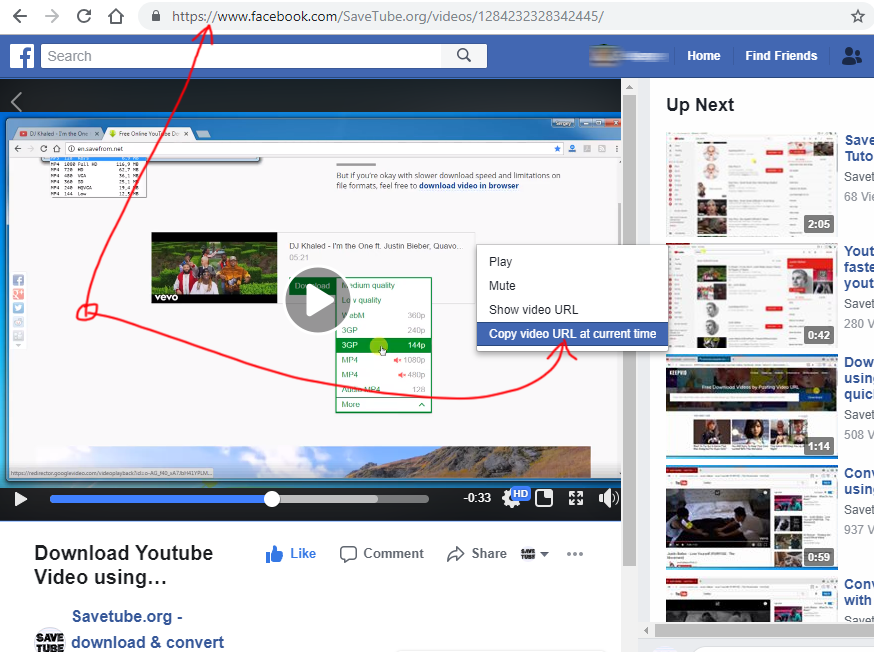Click the Find Friends link
Image resolution: width=874 pixels, height=652 pixels.
coord(781,56)
